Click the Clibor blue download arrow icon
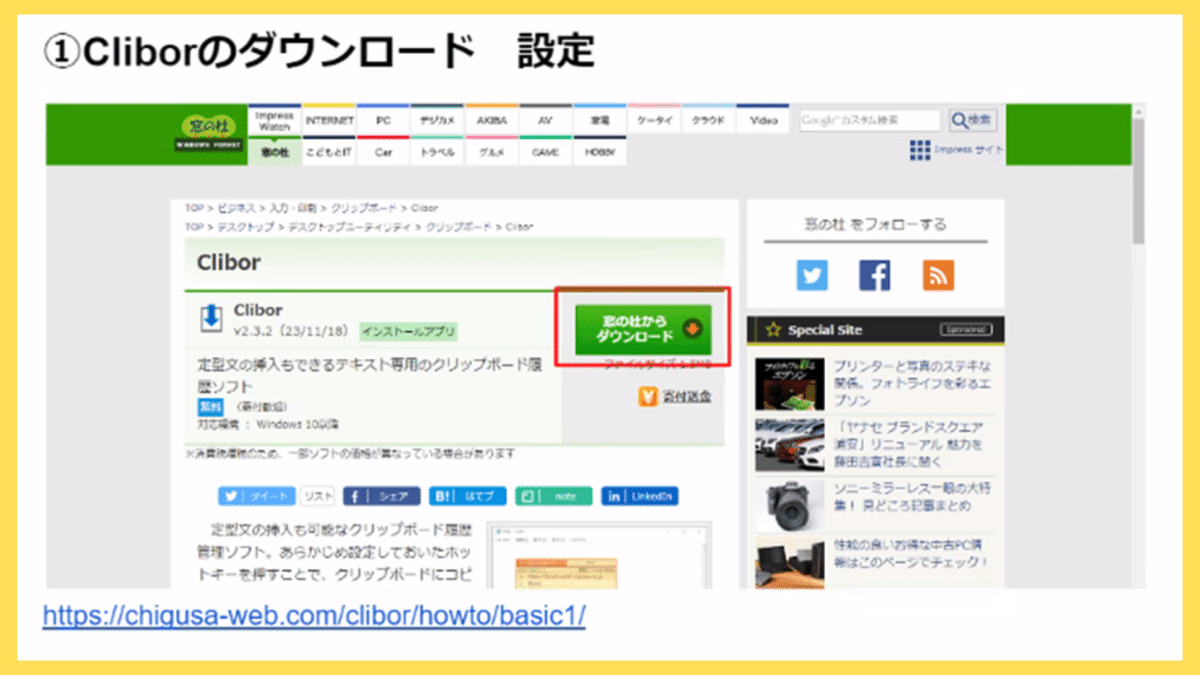 tap(211, 318)
